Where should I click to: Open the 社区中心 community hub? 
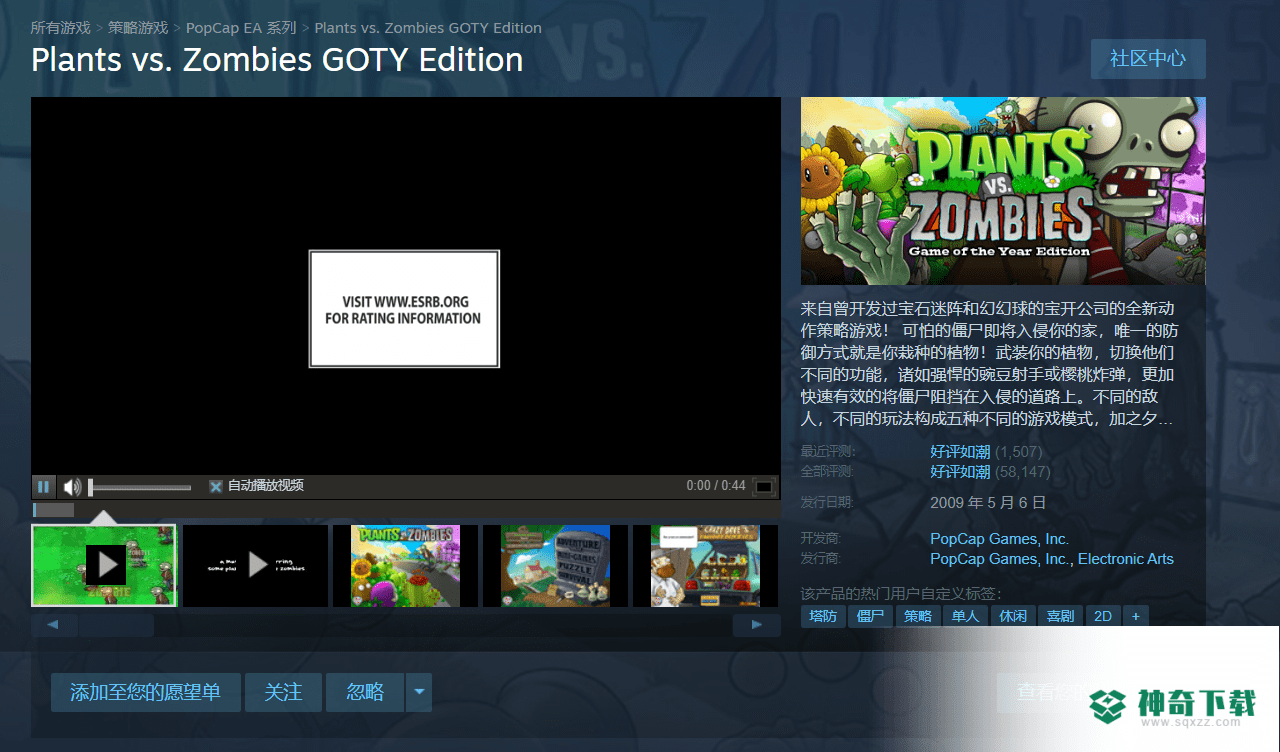(1148, 59)
